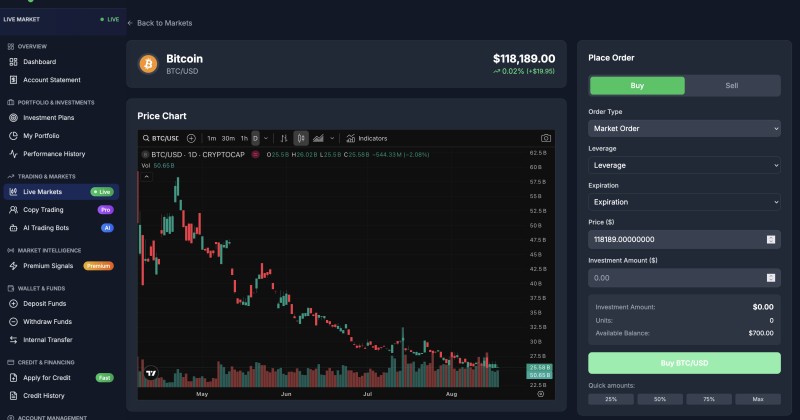Click the My Portfolio pie icon

pos(13,136)
